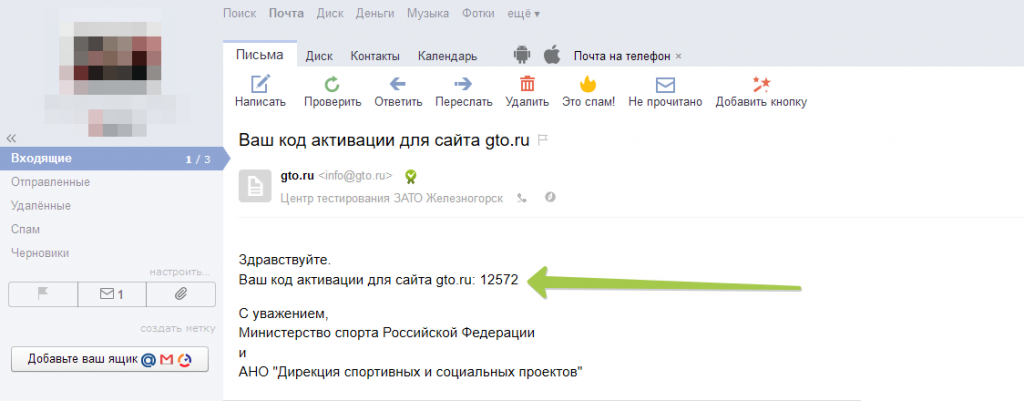The width and height of the screenshot is (1024, 401).
Task: Click the sender document avatar icon
Action: point(255,185)
